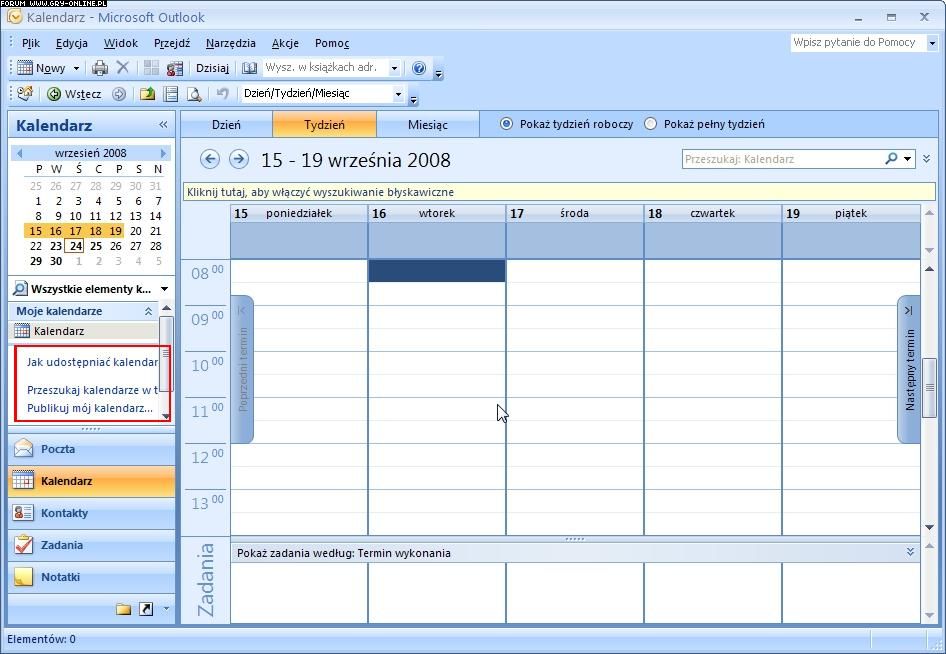The image size is (946, 654).
Task: Click the Wpisz pytanie do Pomocy field
Action: (x=859, y=43)
